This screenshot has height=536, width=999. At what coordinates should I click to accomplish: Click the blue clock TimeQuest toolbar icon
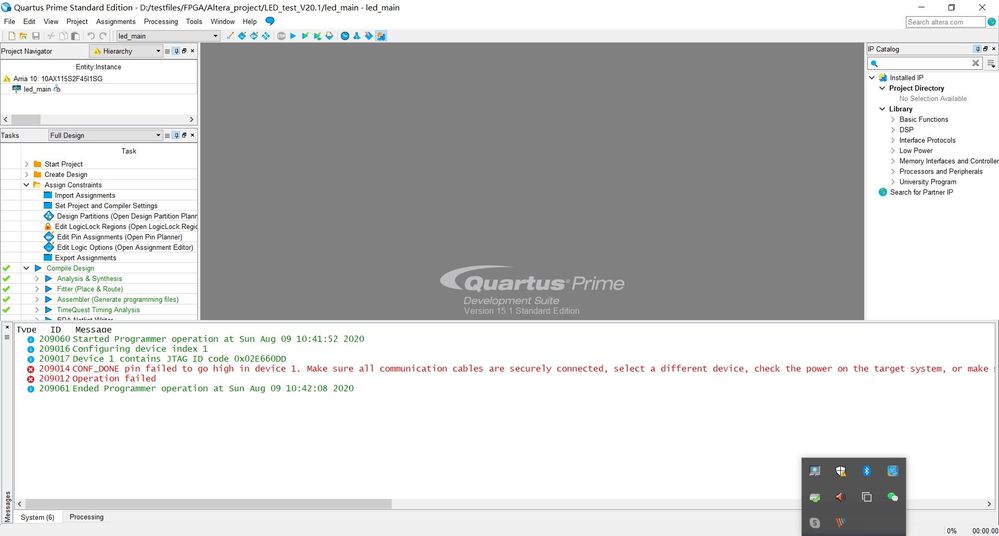345,36
